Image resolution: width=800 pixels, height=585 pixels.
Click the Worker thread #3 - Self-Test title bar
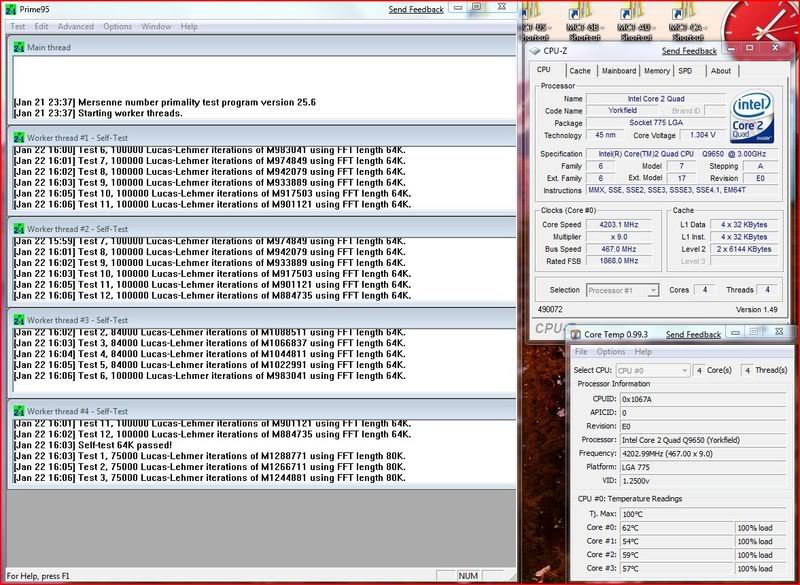[x=262, y=320]
